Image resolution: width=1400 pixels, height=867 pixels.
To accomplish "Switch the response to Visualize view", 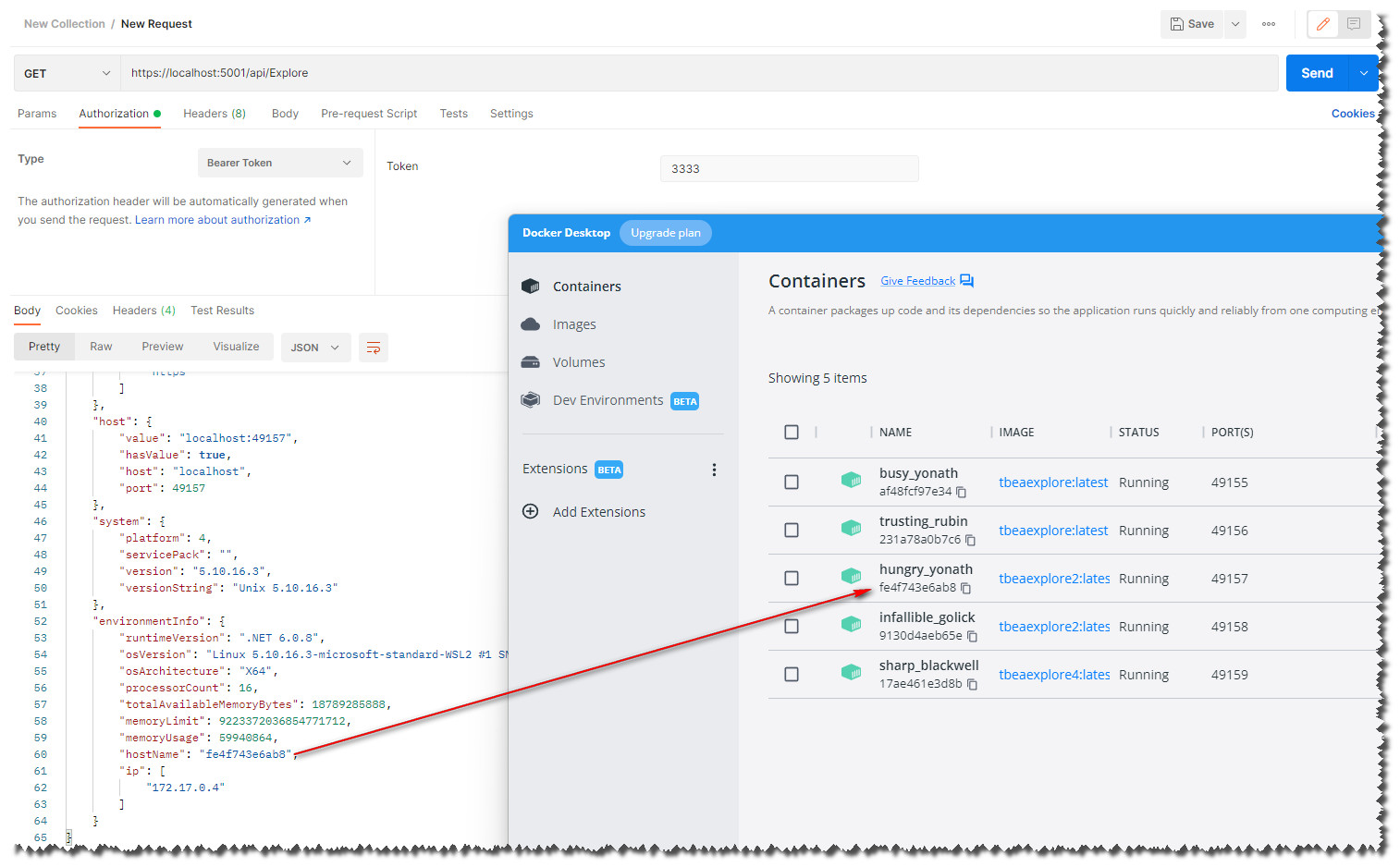I will click(x=236, y=347).
